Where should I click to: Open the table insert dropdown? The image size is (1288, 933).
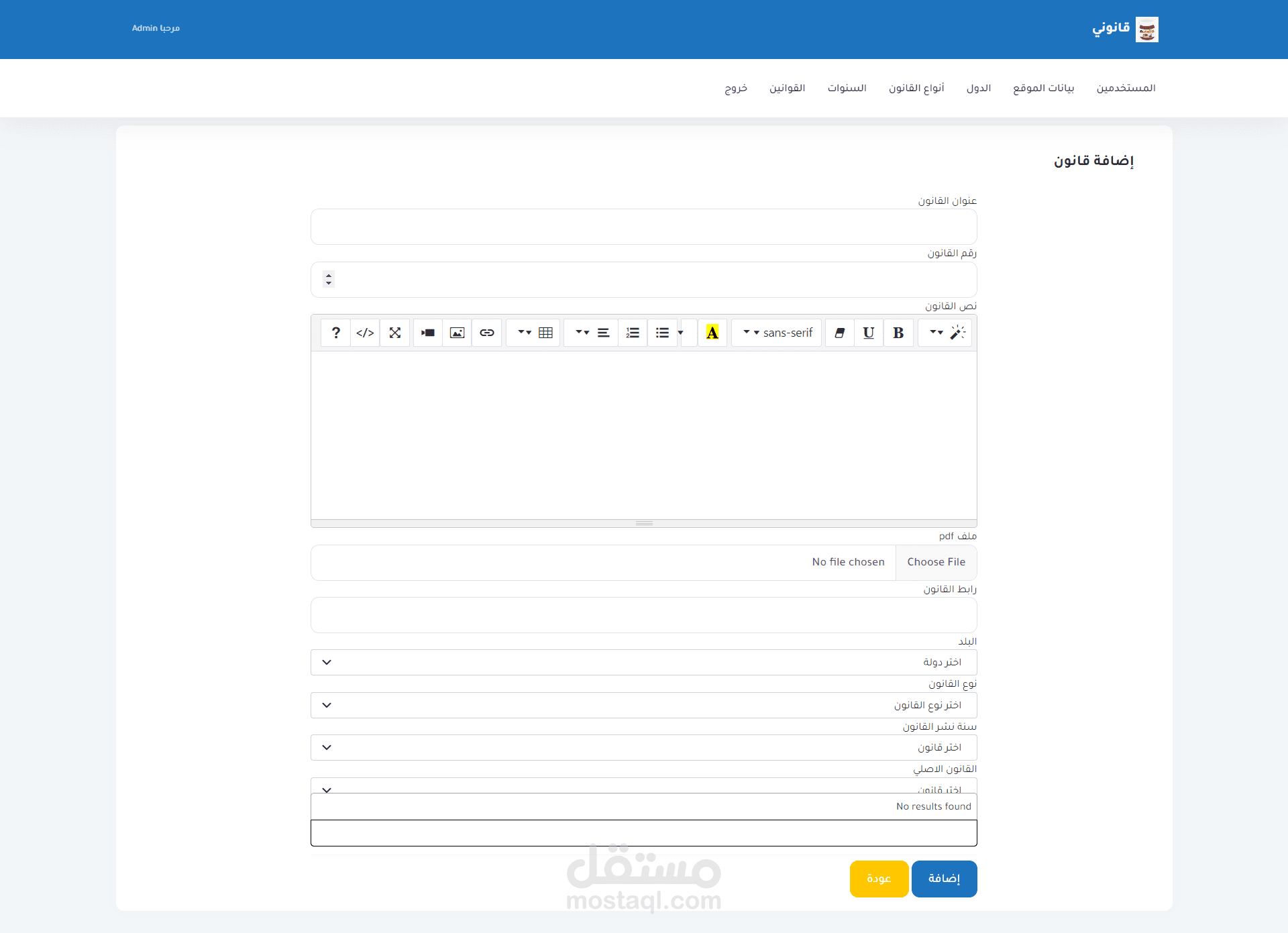534,333
